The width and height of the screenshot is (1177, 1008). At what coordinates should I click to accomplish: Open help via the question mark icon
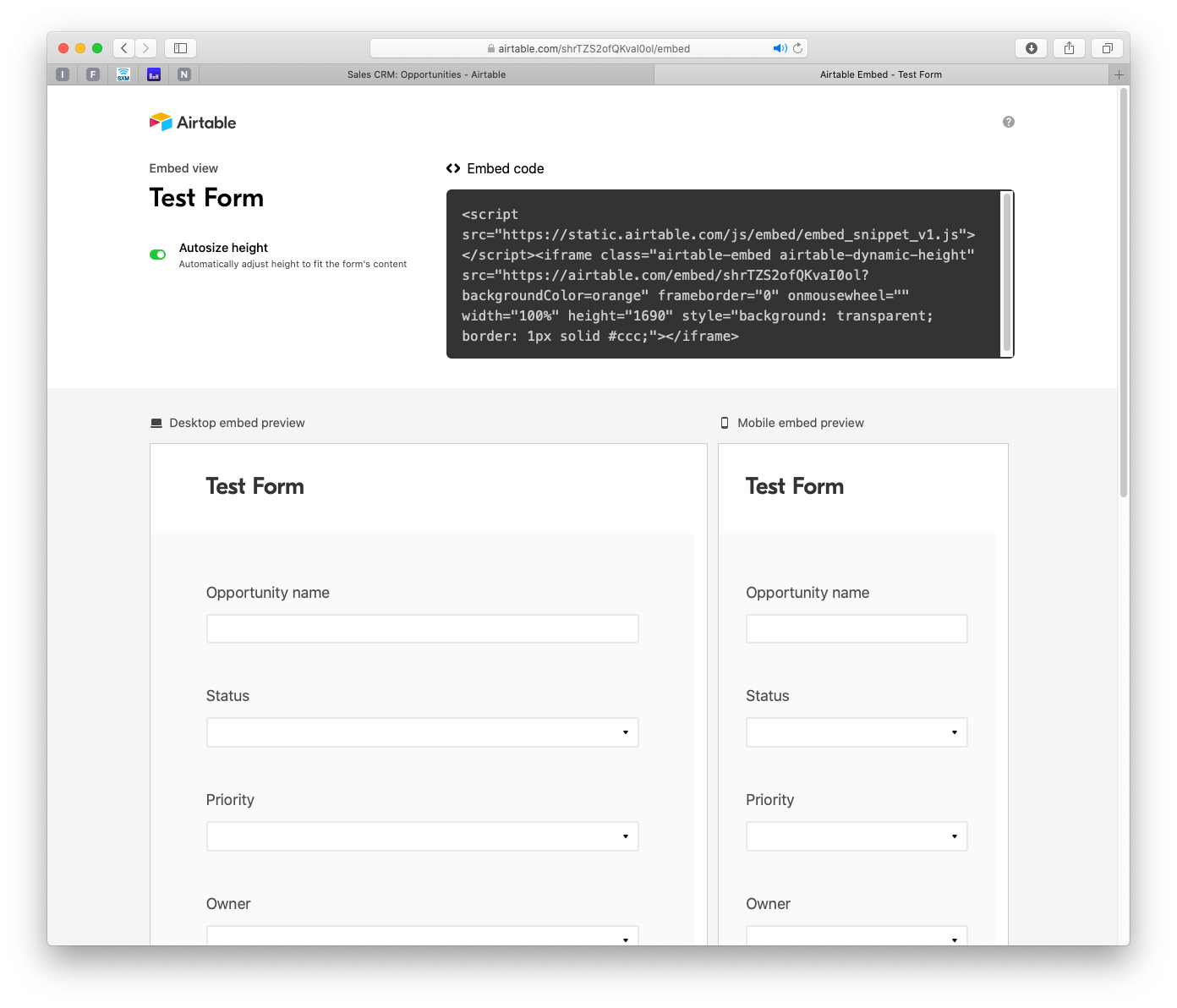(1008, 122)
